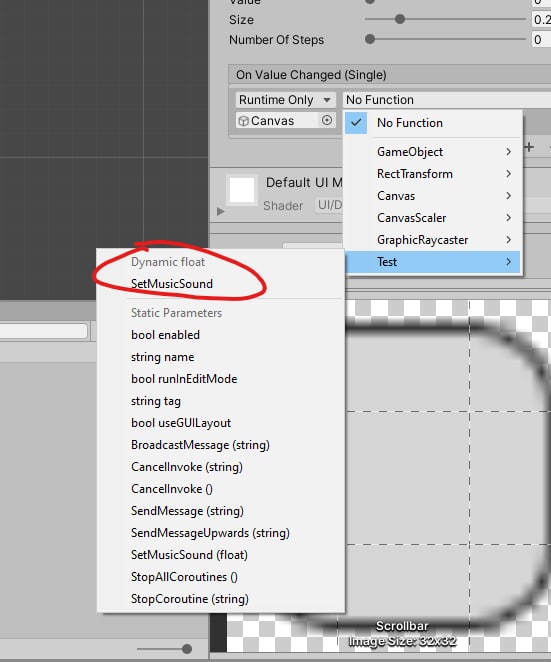Viewport: 551px width, 662px height.
Task: Click the Scrollbar sprite preview image
Action: 448,476
